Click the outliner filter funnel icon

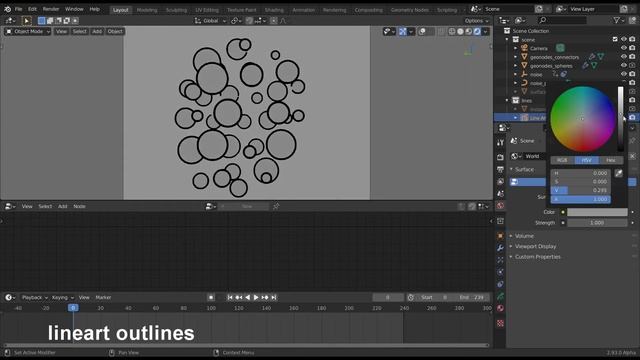tap(617, 20)
